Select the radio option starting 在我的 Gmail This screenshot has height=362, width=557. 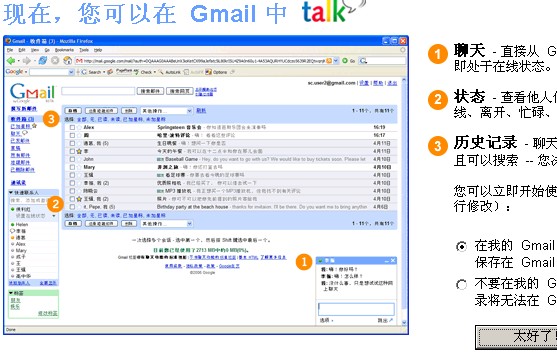click(461, 246)
